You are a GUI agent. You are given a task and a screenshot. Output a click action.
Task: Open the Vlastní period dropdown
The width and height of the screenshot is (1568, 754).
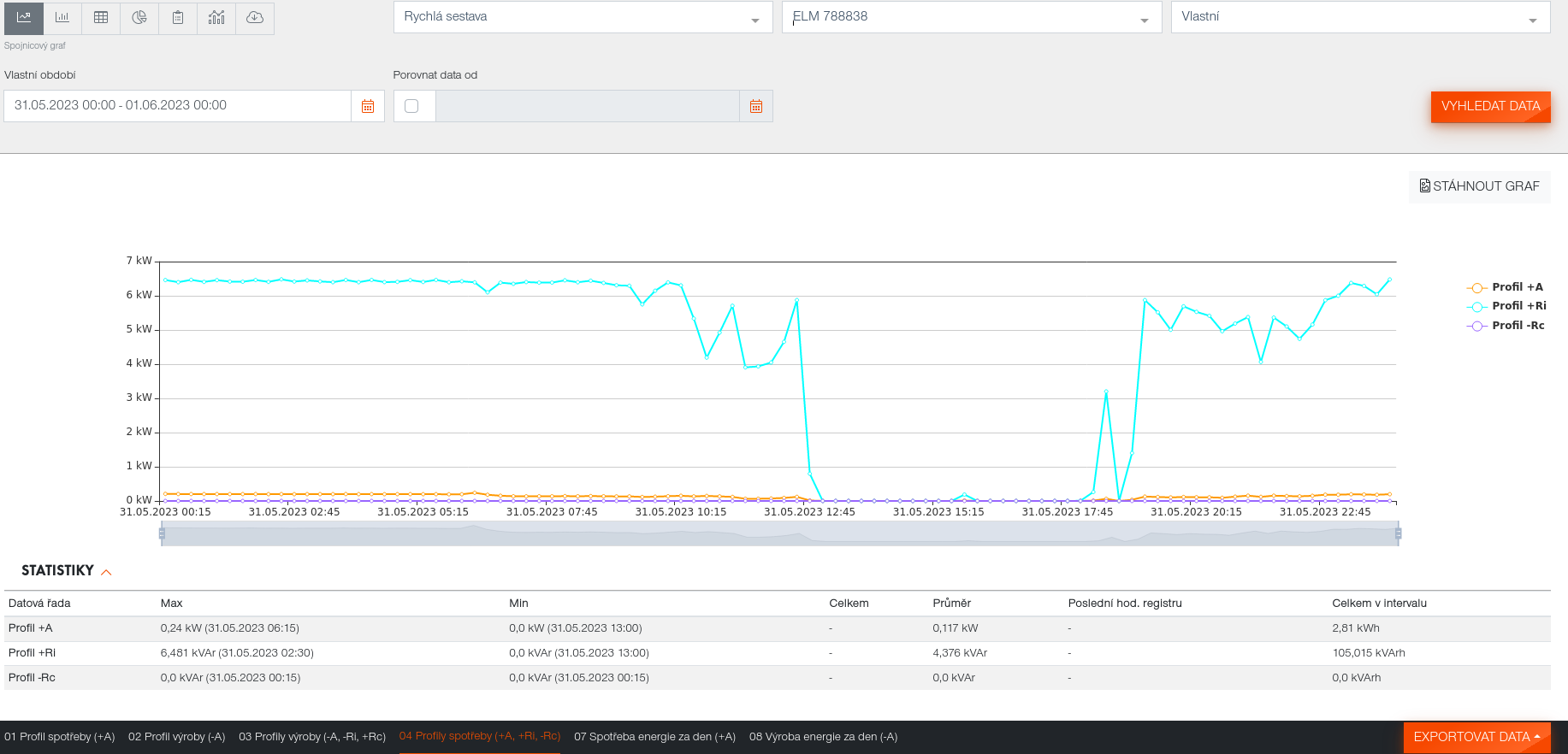click(1360, 17)
